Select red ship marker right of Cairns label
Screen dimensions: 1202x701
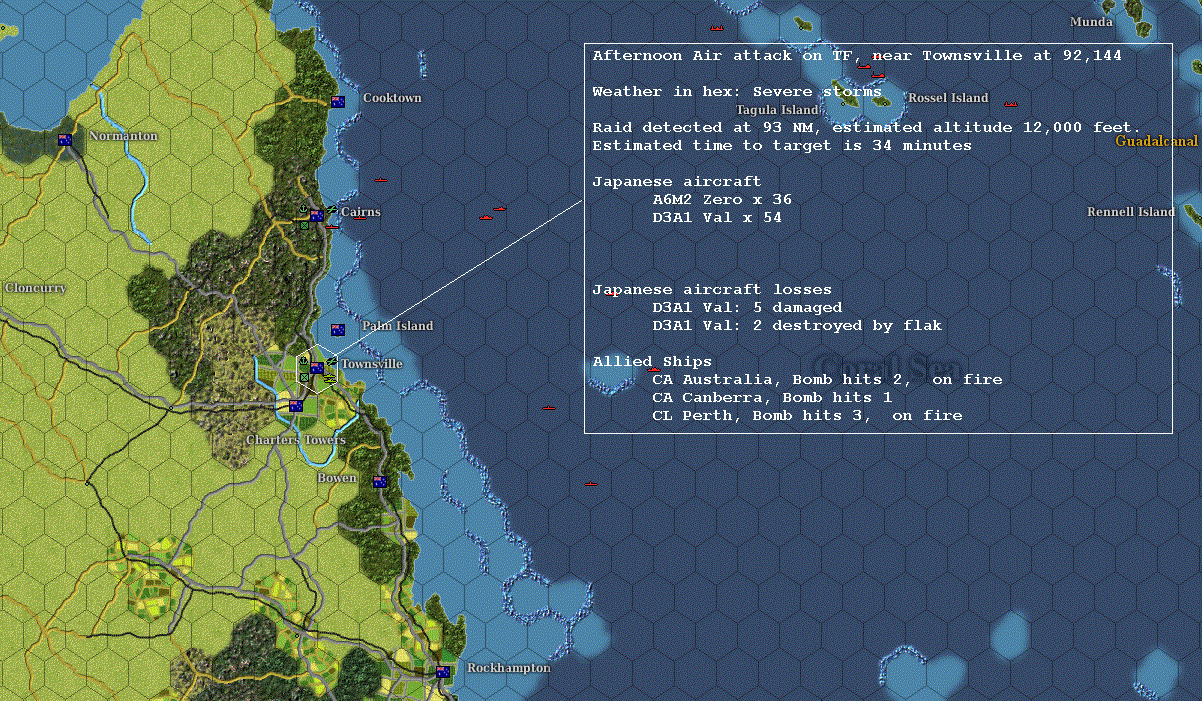click(360, 218)
